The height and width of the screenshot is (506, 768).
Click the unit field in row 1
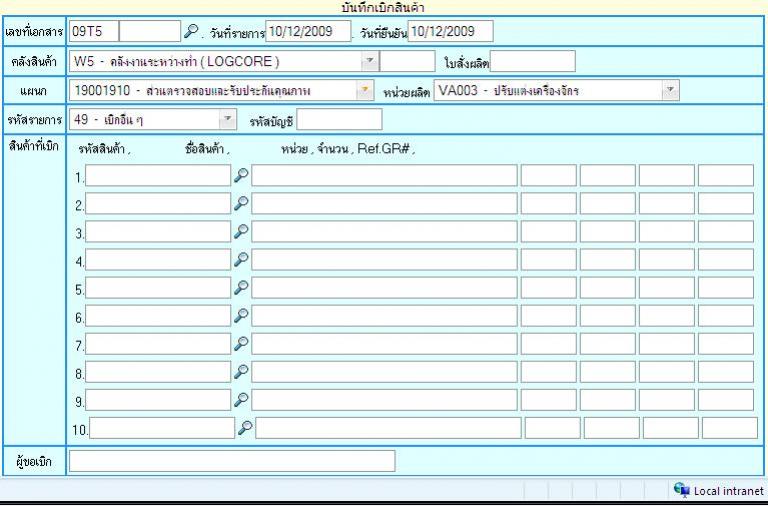[549, 175]
